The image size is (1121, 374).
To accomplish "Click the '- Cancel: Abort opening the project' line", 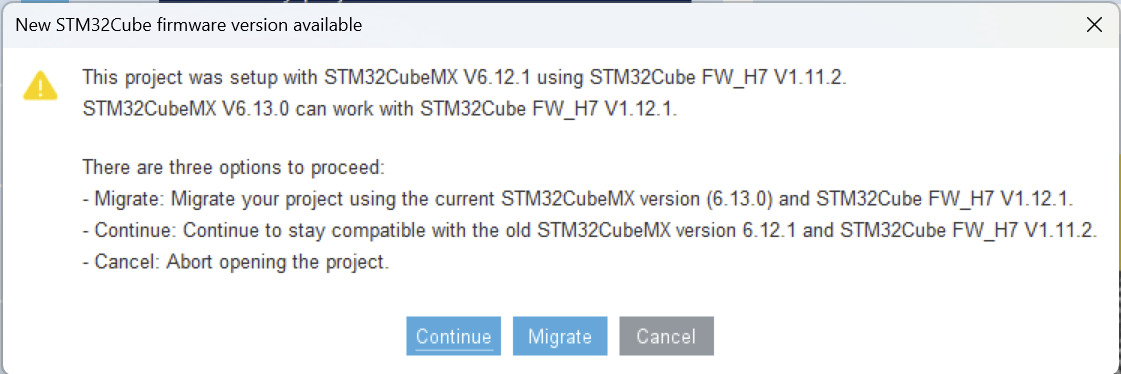I will coord(236,262).
